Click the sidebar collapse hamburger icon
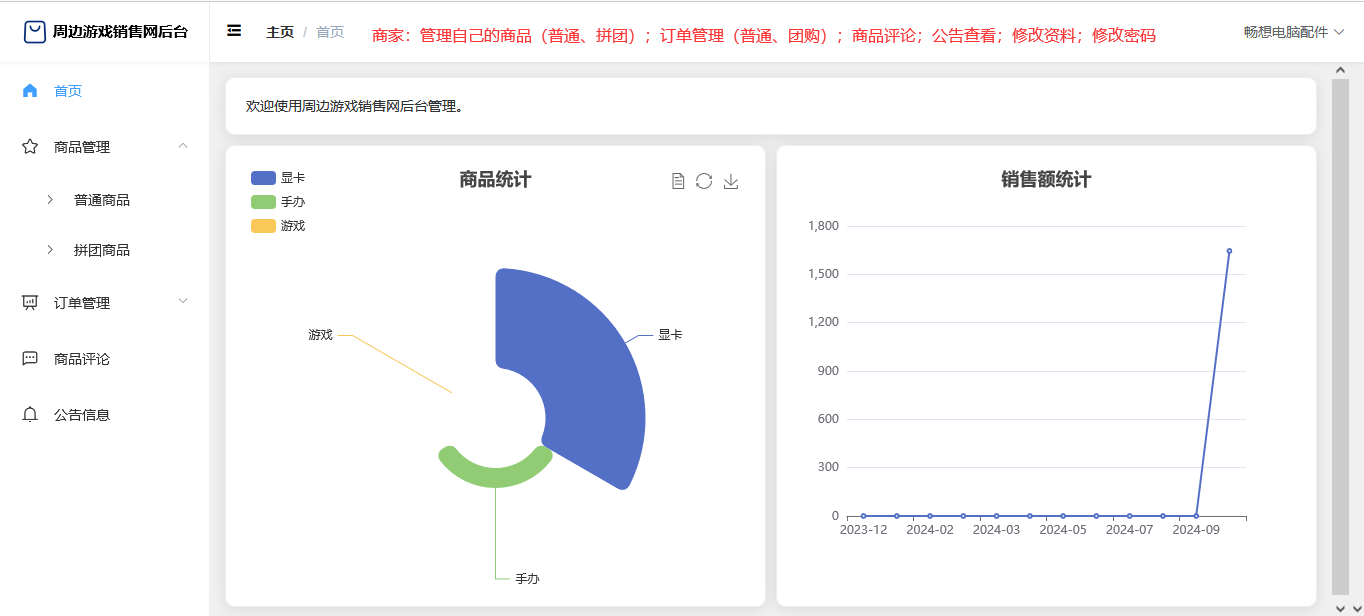 pos(234,31)
